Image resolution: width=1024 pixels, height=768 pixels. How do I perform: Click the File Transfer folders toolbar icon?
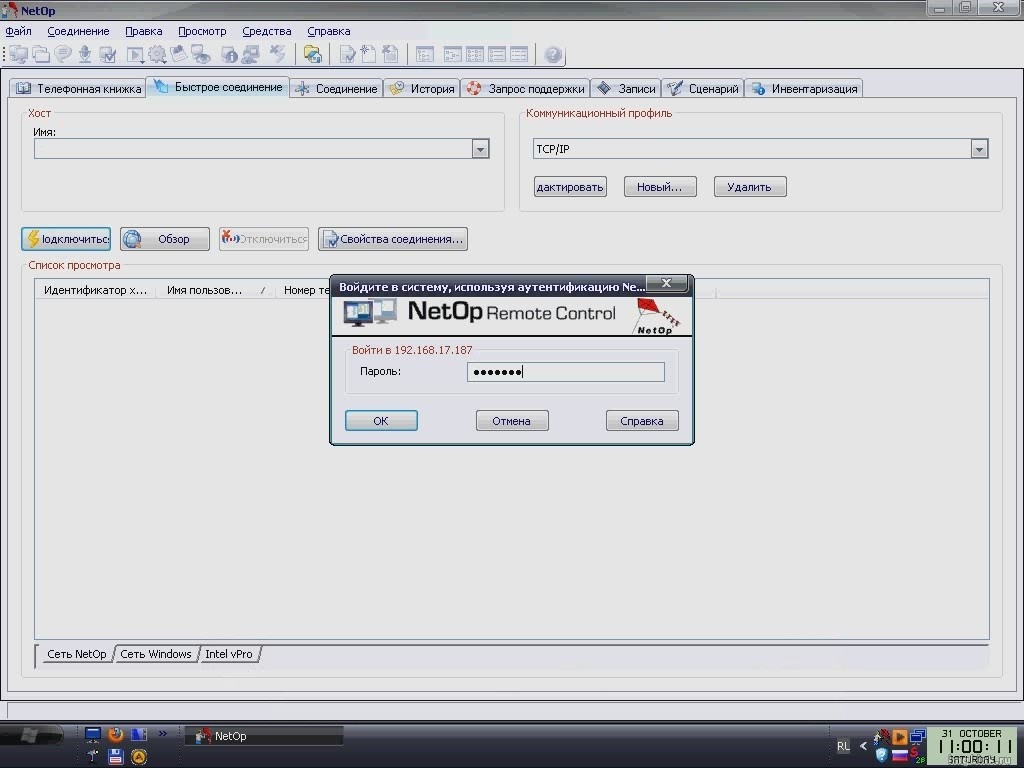coord(41,55)
